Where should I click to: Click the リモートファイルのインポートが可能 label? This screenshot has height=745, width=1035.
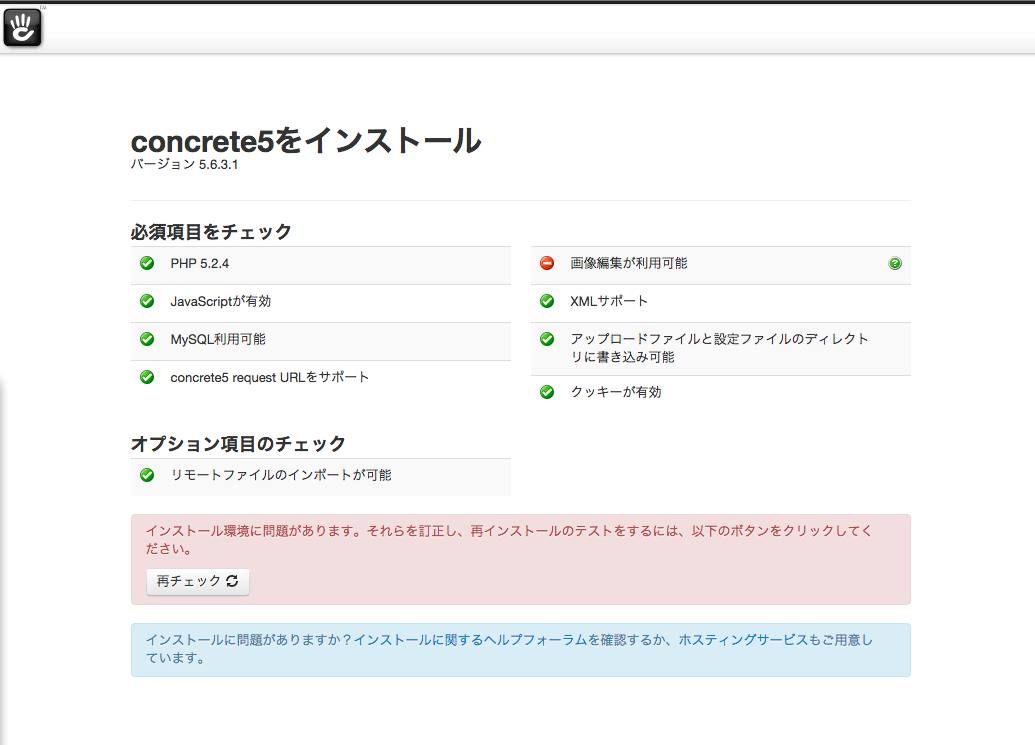click(x=281, y=475)
